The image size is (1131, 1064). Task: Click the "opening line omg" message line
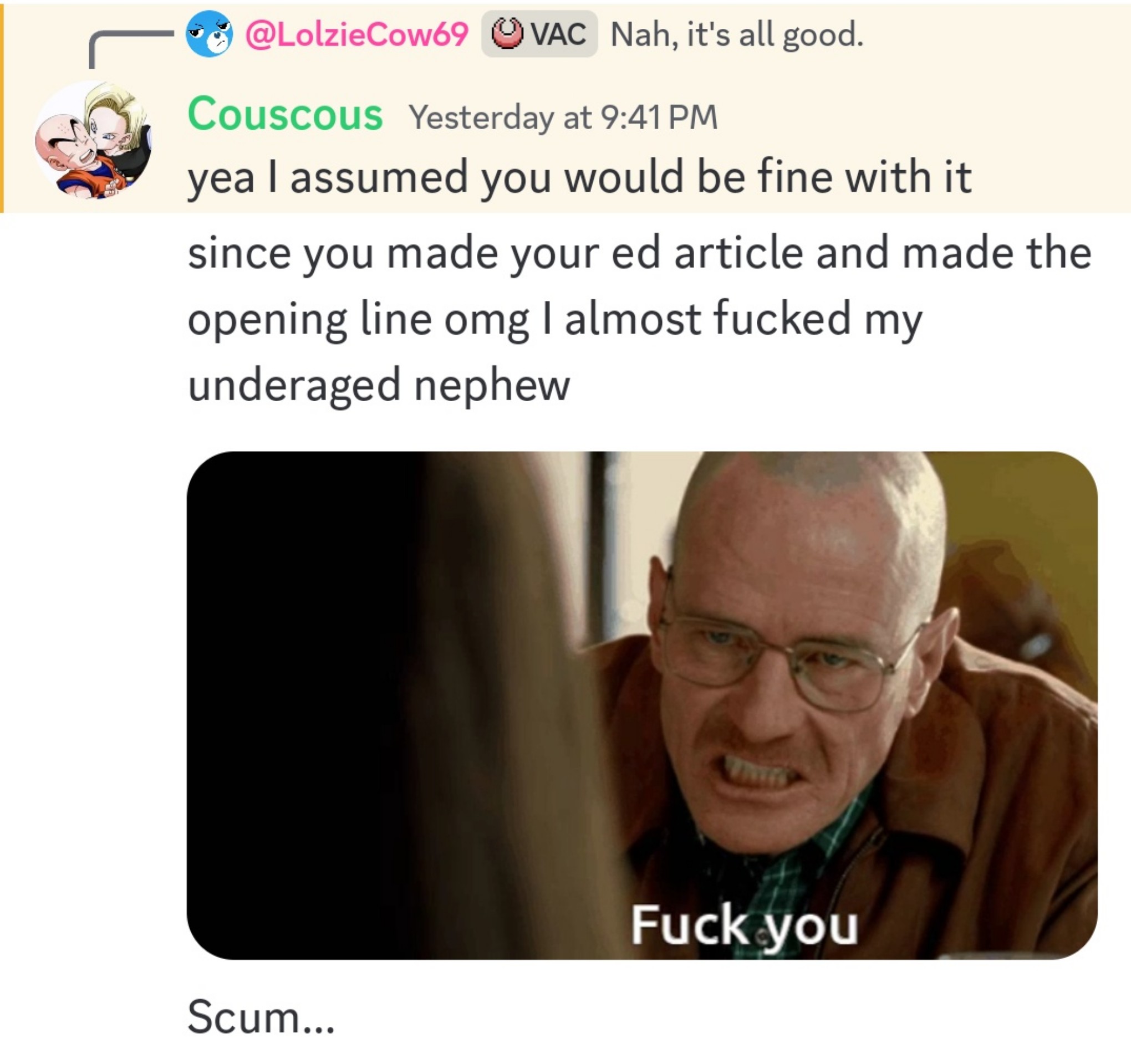tap(555, 320)
